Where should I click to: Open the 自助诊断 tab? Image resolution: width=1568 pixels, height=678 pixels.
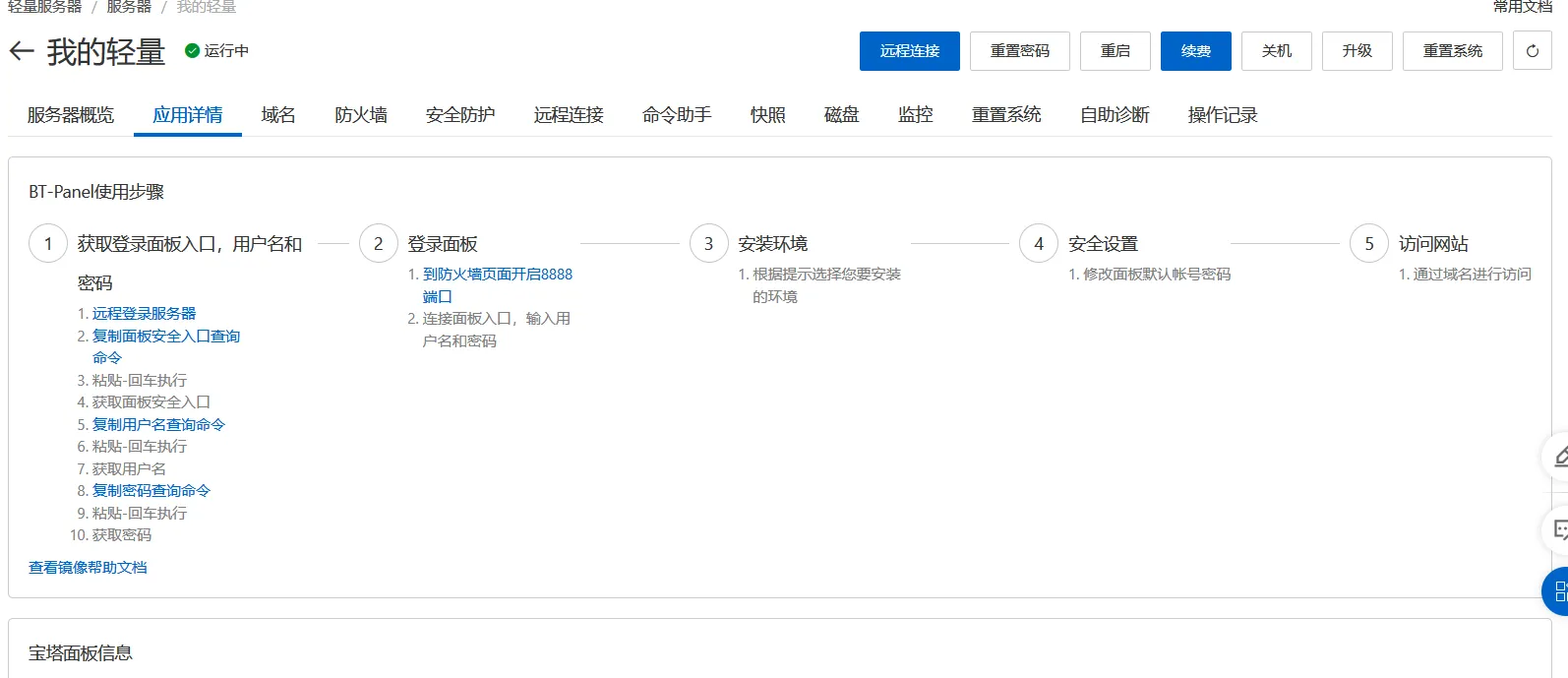tap(1114, 115)
